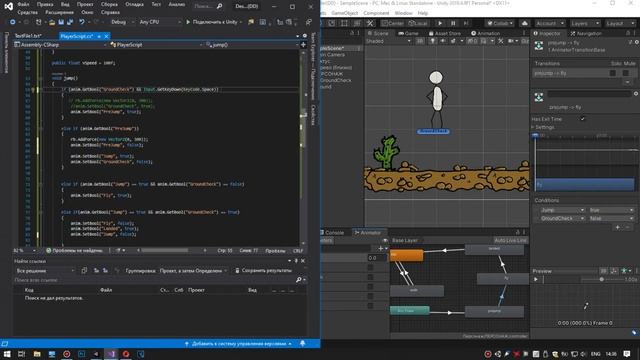Toggle Local handle rotation button

pos(418,23)
